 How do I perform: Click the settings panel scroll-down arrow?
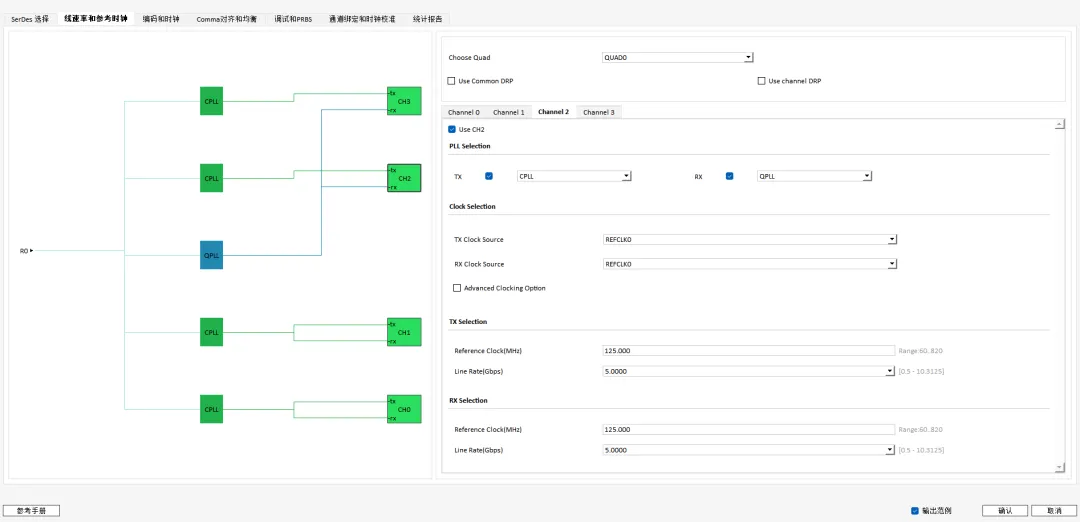tap(1059, 468)
